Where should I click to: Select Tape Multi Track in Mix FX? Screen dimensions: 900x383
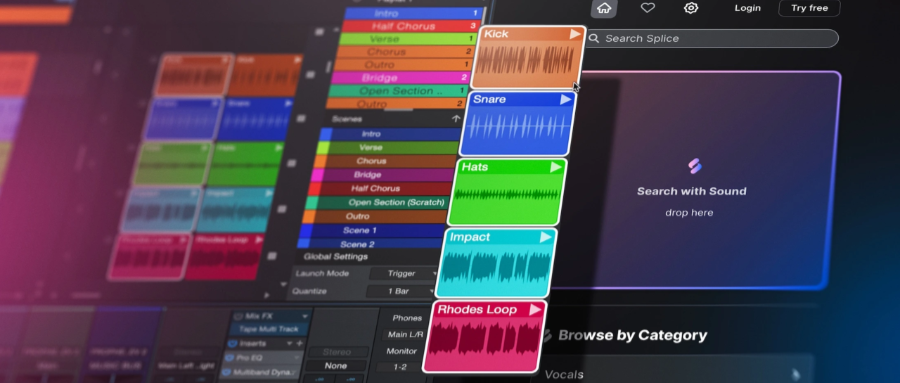[x=268, y=329]
